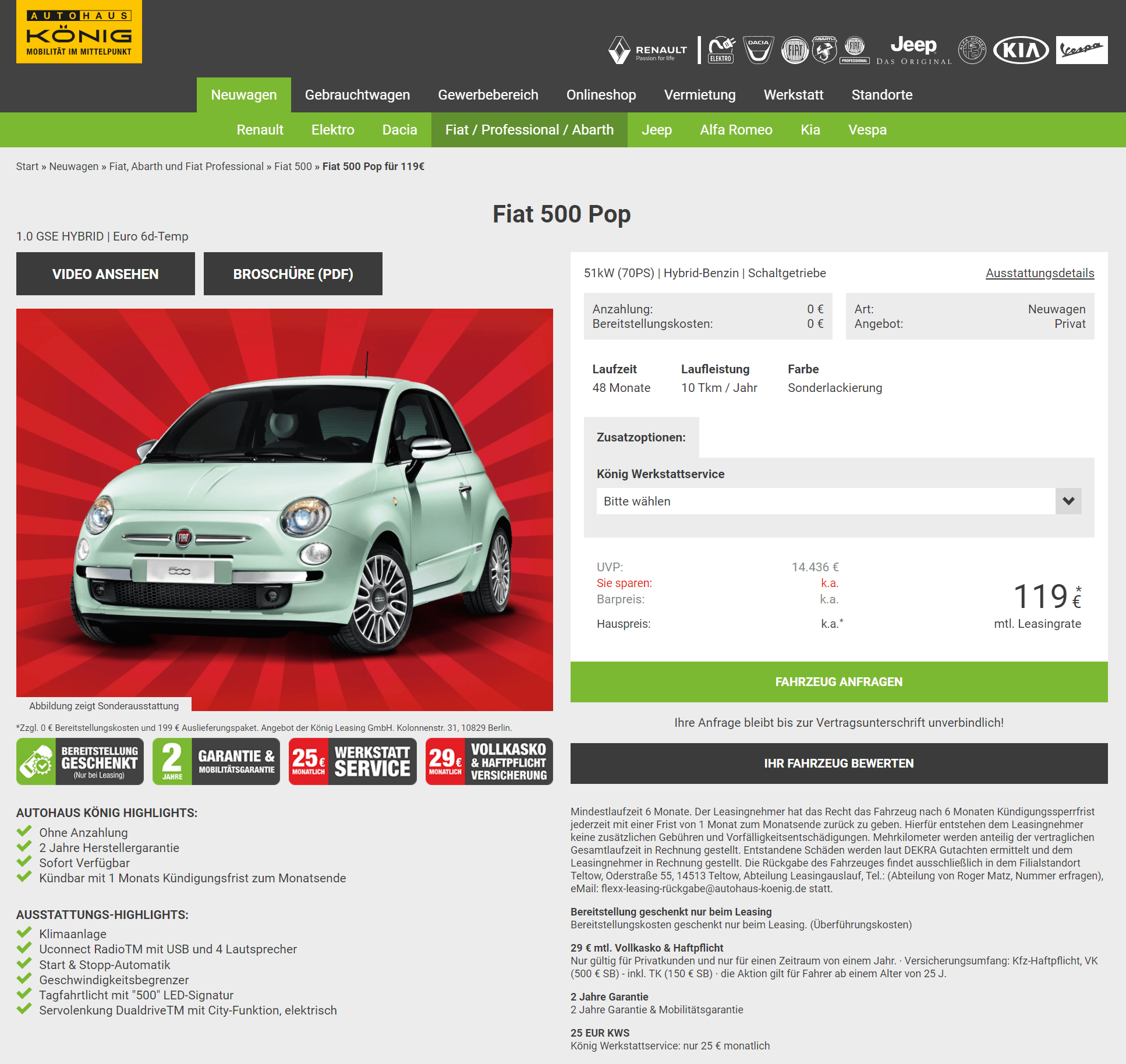This screenshot has height=1064, width=1126.
Task: Click the Elektro plug logo
Action: point(721,50)
